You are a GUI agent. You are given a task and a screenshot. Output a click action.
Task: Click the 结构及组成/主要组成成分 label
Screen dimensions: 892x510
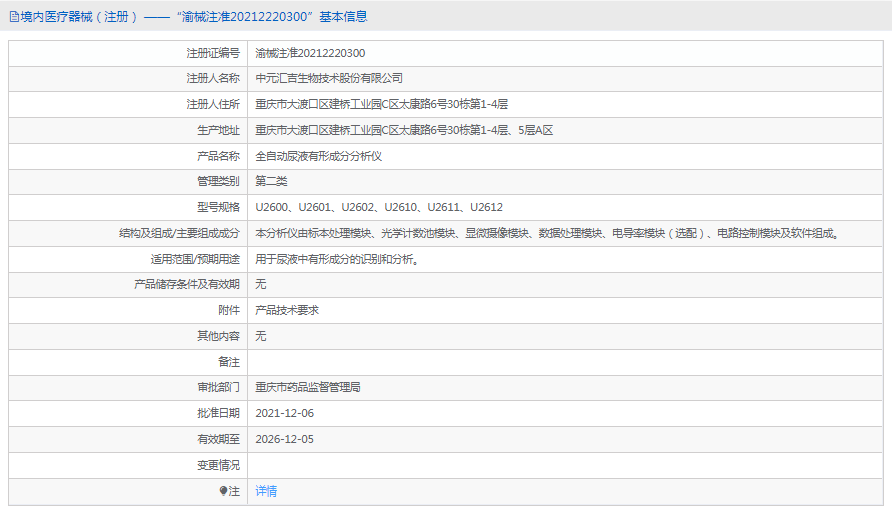[179, 233]
